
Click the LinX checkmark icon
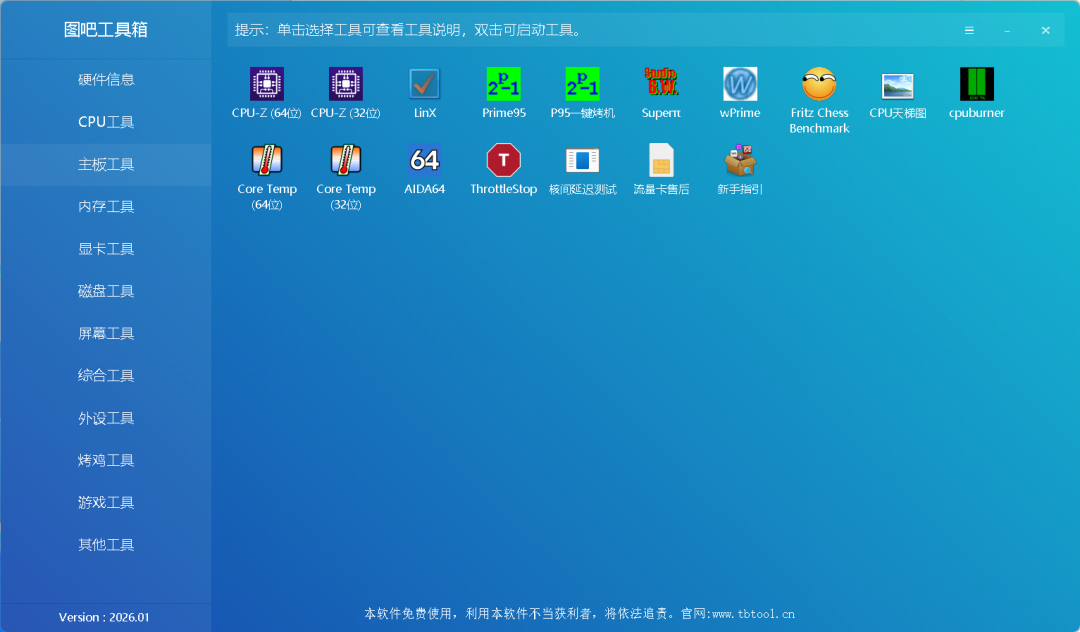click(424, 84)
